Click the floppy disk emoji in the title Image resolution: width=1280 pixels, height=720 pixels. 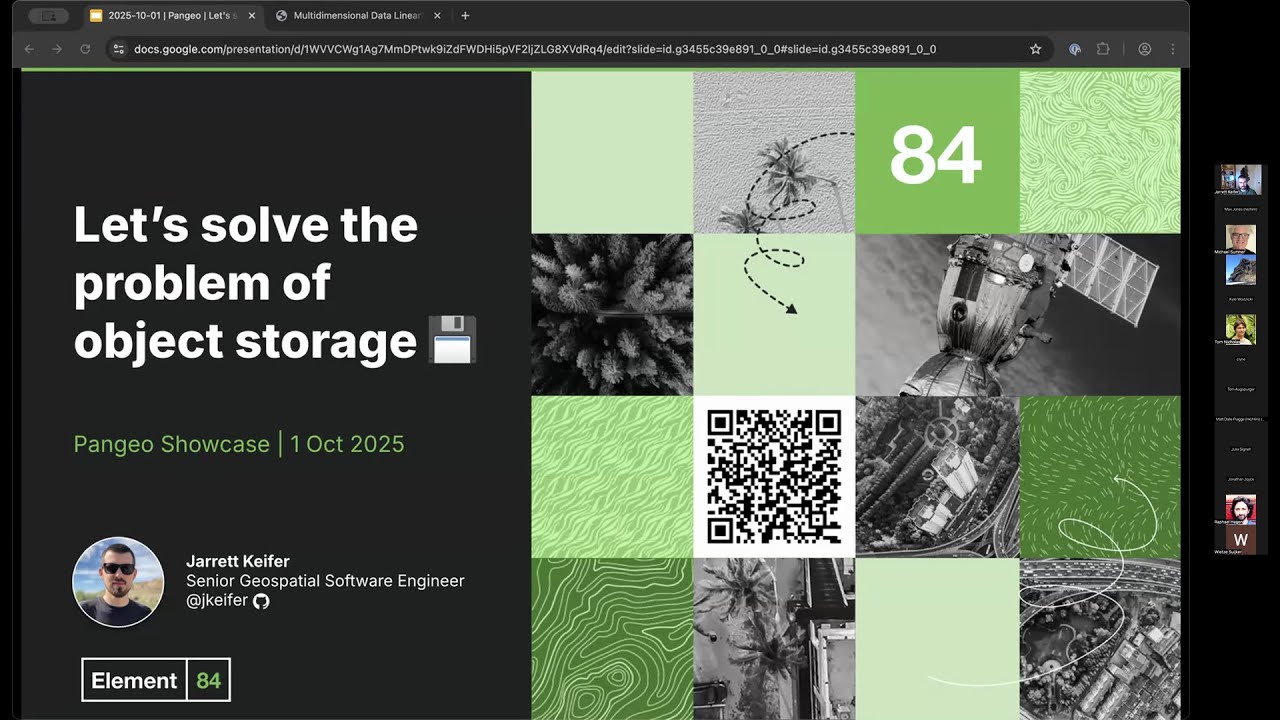coord(452,340)
